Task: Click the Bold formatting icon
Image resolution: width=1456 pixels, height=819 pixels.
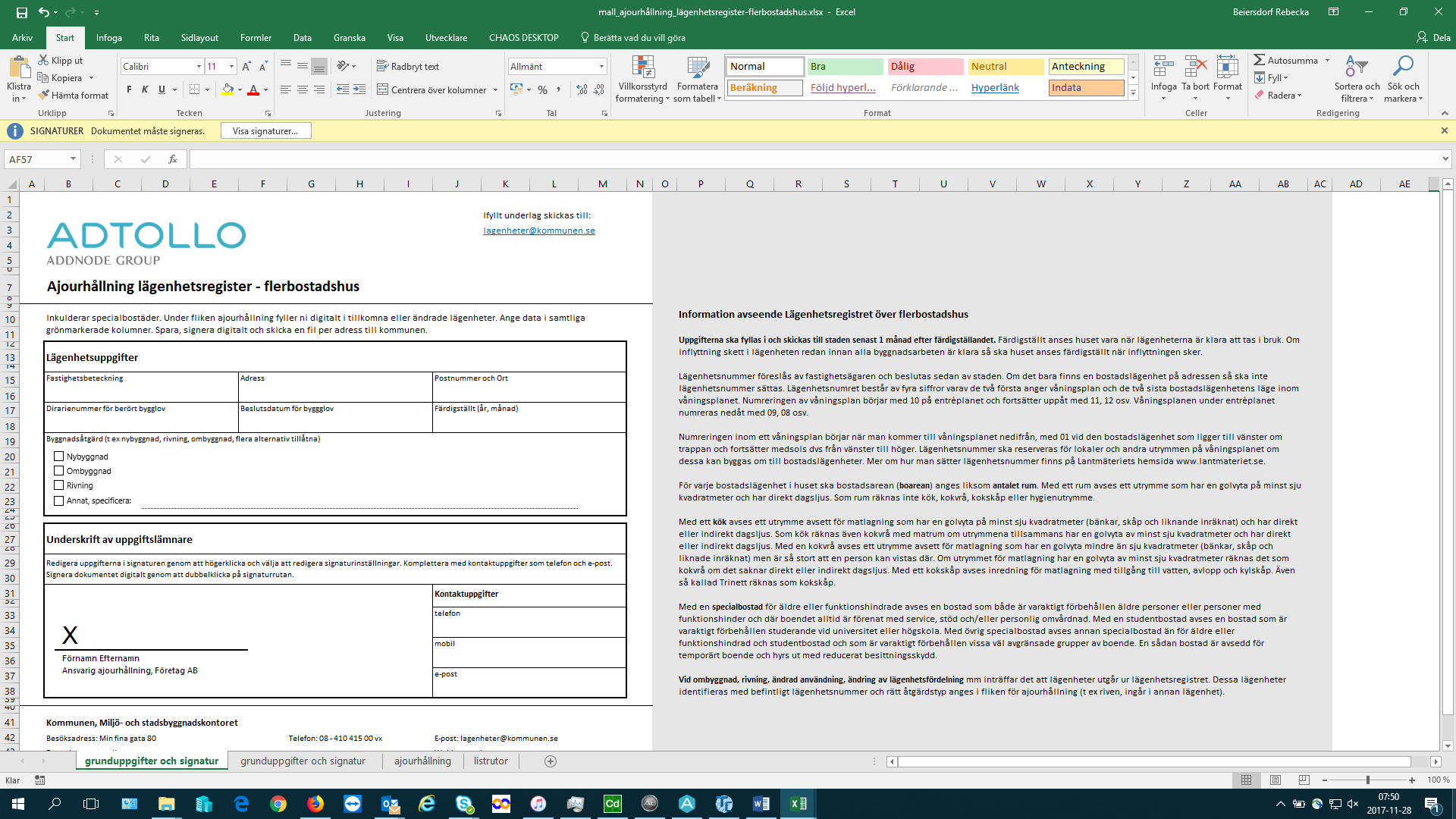Action: 129,89
